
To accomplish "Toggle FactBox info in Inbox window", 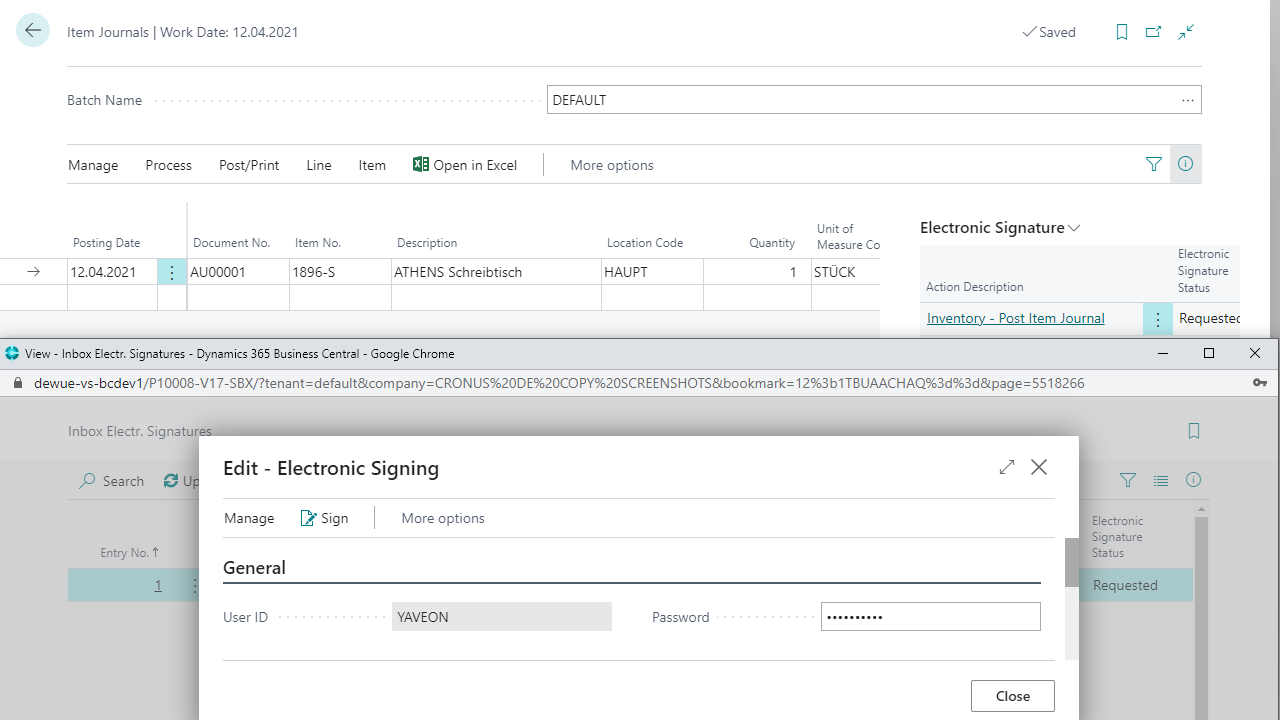I will click(1193, 480).
